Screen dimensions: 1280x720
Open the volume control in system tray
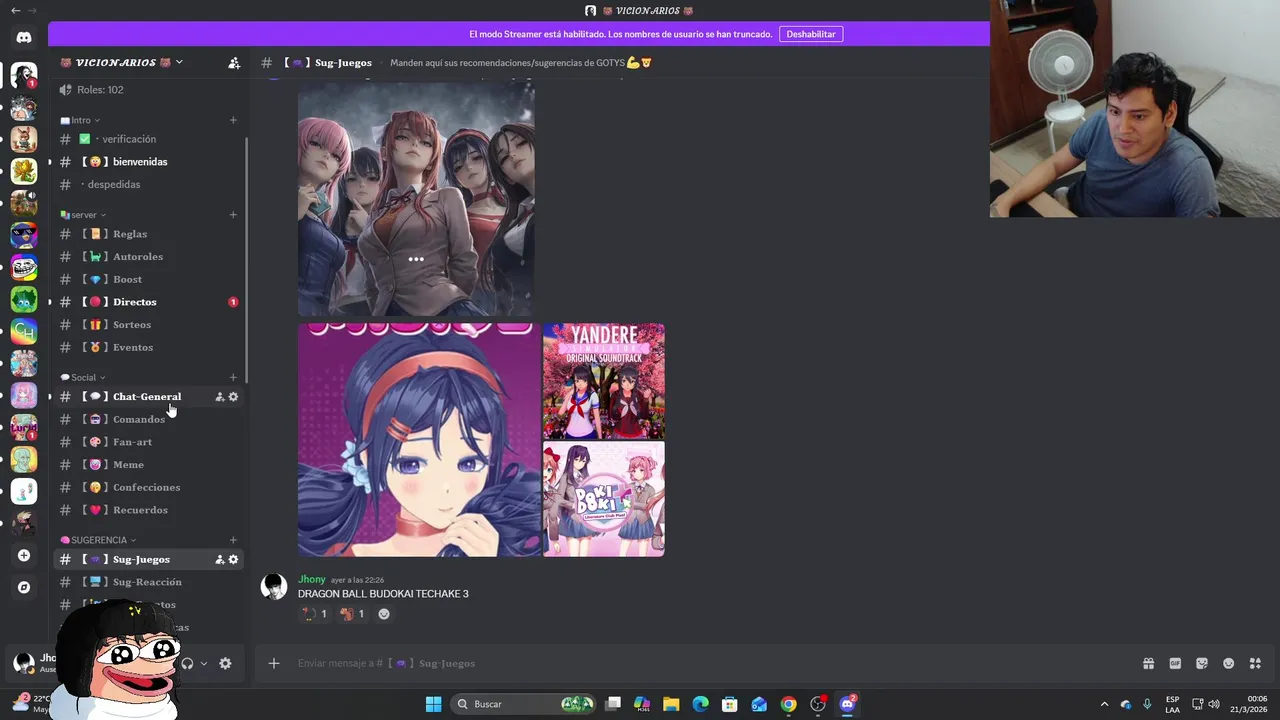coord(1214,704)
